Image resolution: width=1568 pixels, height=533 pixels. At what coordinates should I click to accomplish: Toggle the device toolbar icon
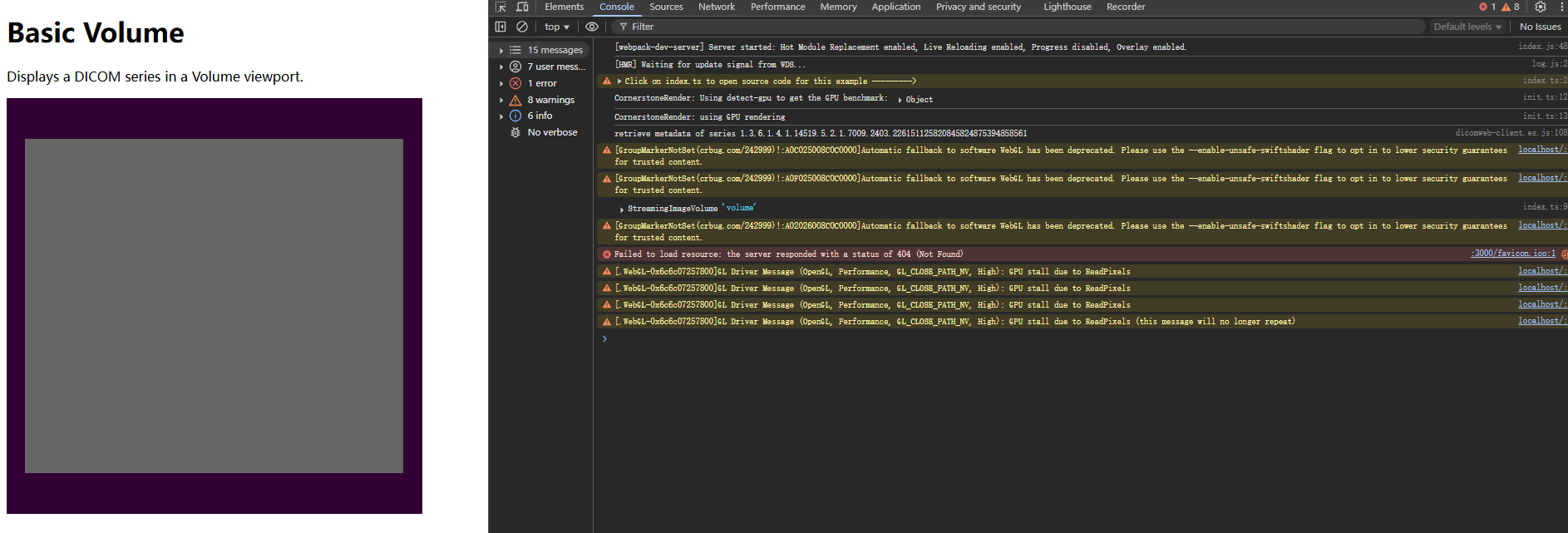pos(522,7)
